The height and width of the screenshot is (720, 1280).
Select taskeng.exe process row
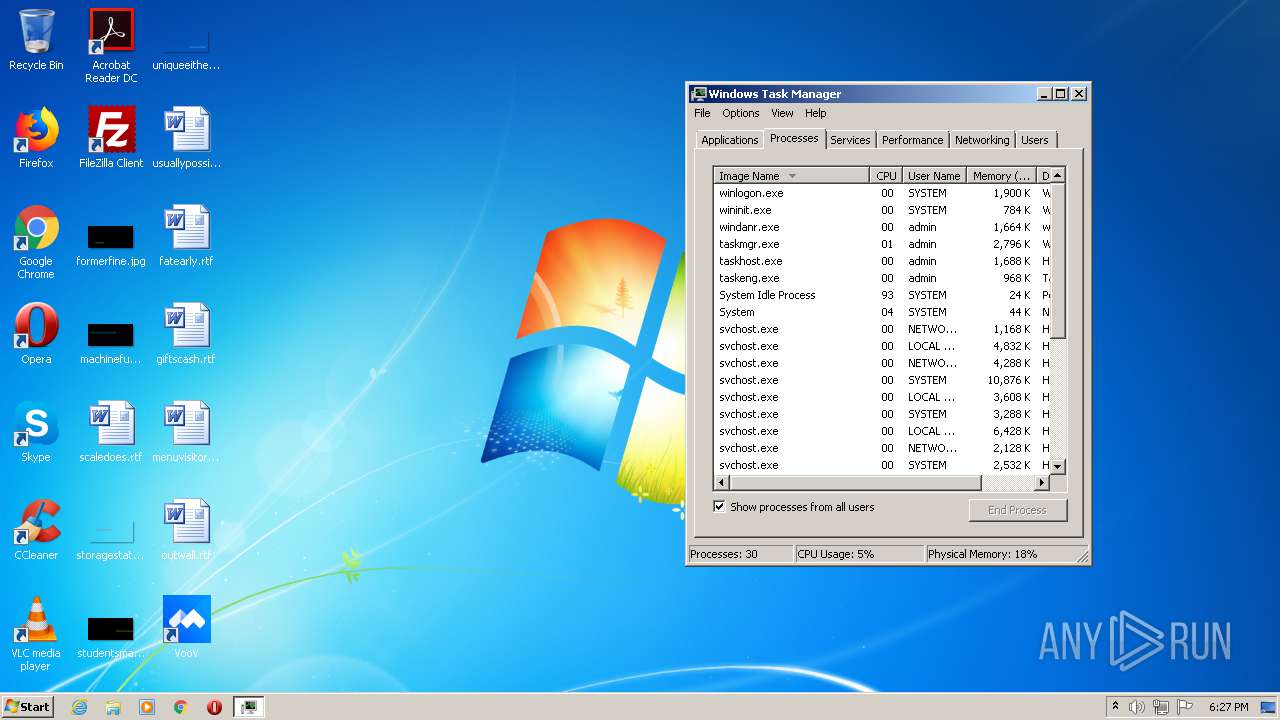pos(881,278)
